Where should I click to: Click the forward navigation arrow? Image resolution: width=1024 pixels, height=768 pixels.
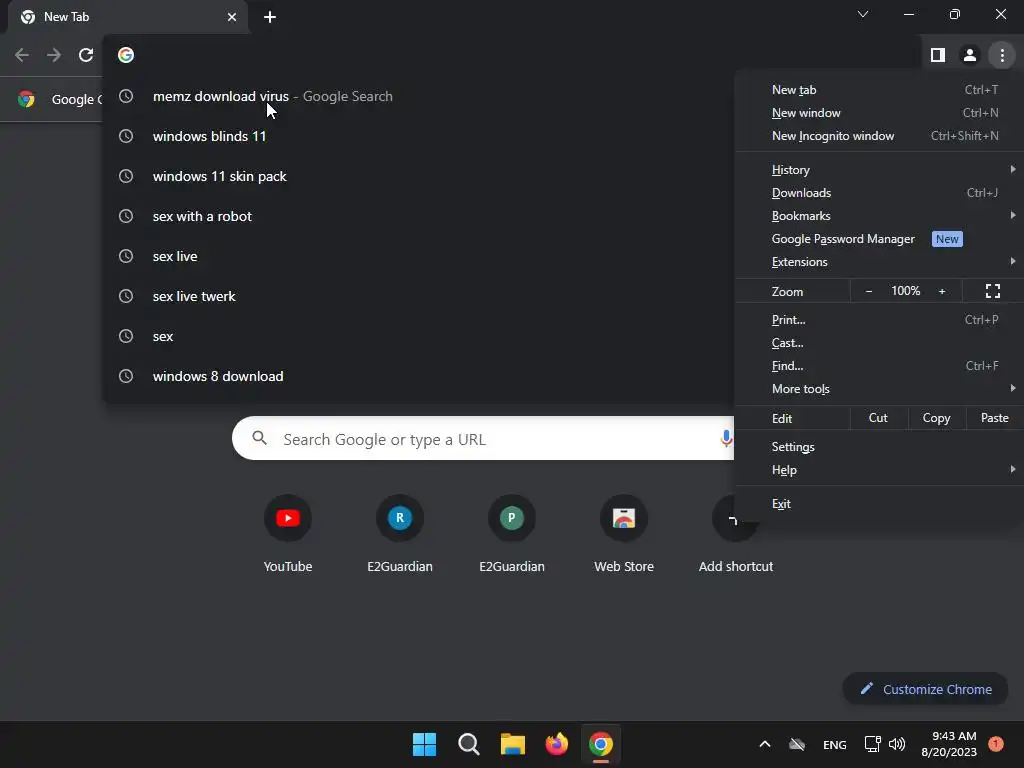54,55
